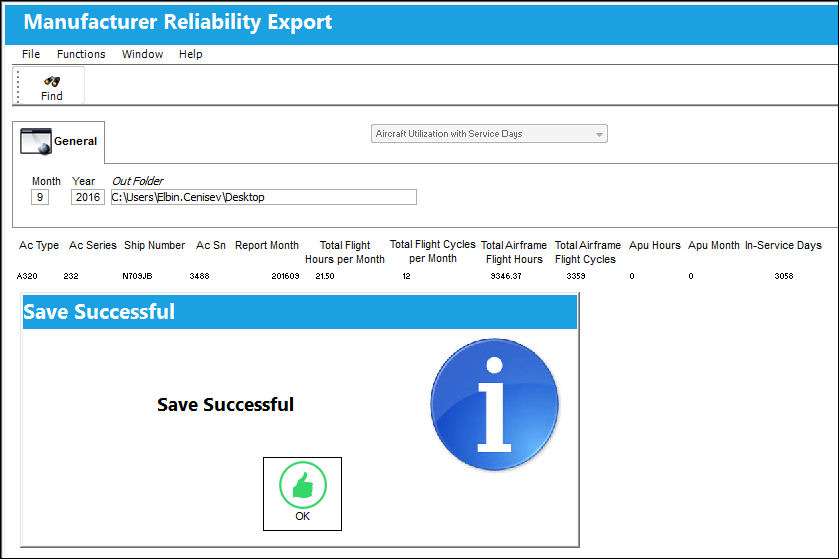This screenshot has width=839, height=559.
Task: Select the A320 cell in the row
Action: pos(27,276)
